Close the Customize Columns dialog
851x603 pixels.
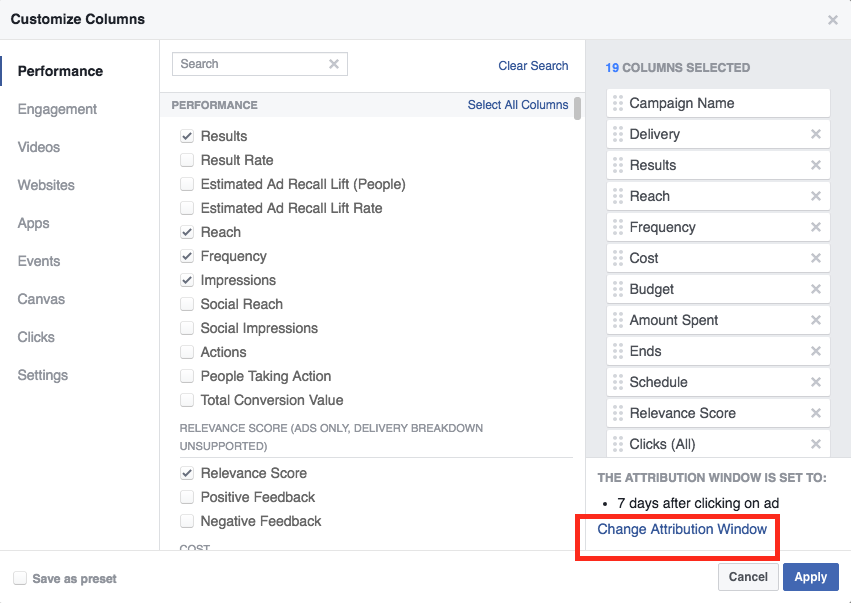point(832,20)
